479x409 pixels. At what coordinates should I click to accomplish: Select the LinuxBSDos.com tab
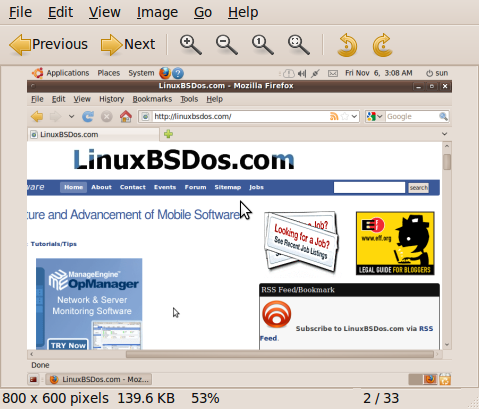(93, 135)
